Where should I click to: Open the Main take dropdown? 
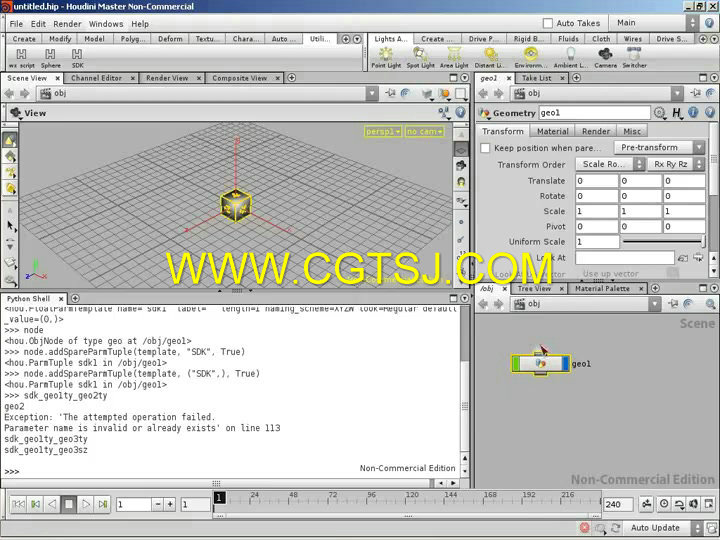(653, 23)
